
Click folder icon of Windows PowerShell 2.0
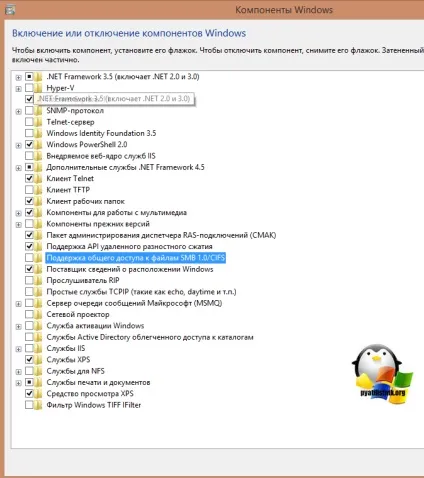(38, 145)
